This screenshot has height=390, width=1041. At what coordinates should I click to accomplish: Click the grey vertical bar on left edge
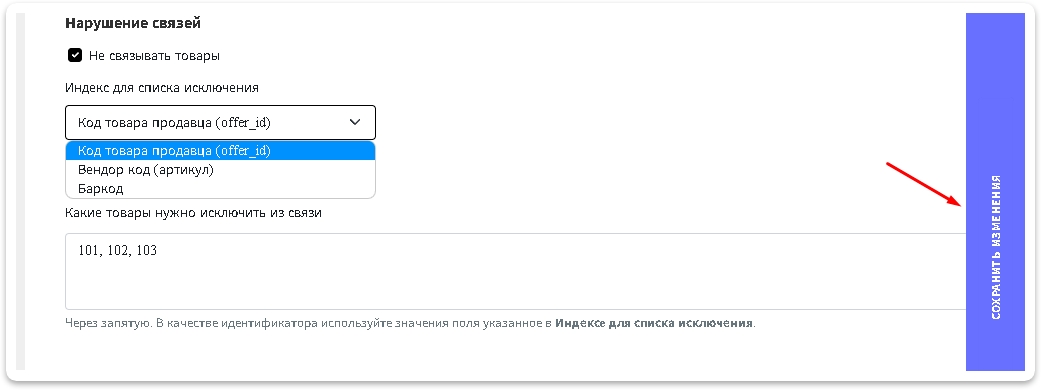[21, 192]
